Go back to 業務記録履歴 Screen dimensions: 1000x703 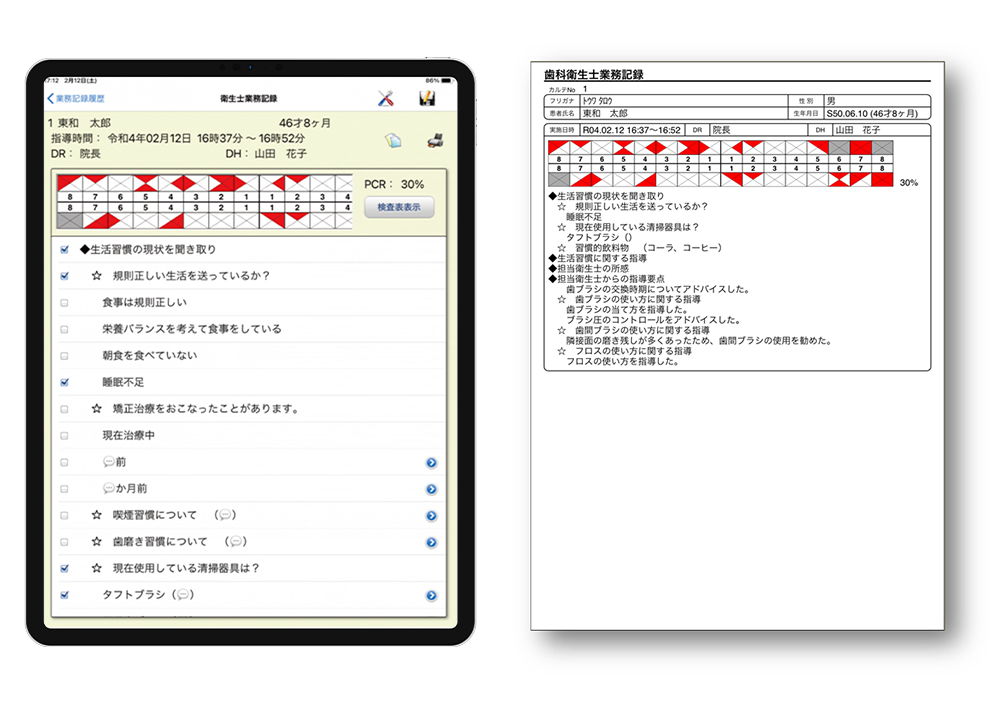[x=76, y=99]
